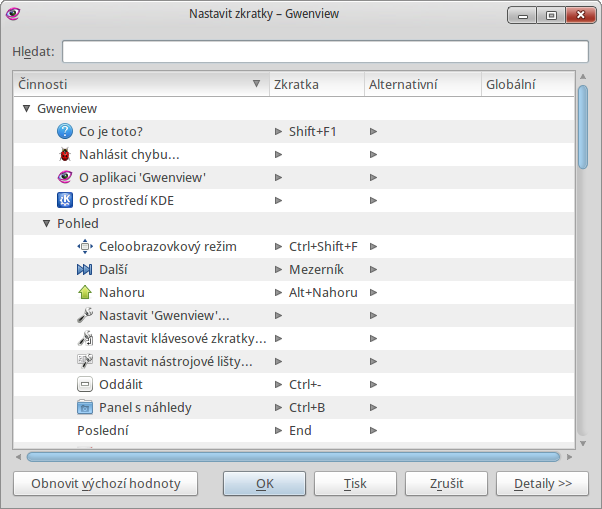Collapse the Pohled category
The image size is (602, 509).
[46, 223]
